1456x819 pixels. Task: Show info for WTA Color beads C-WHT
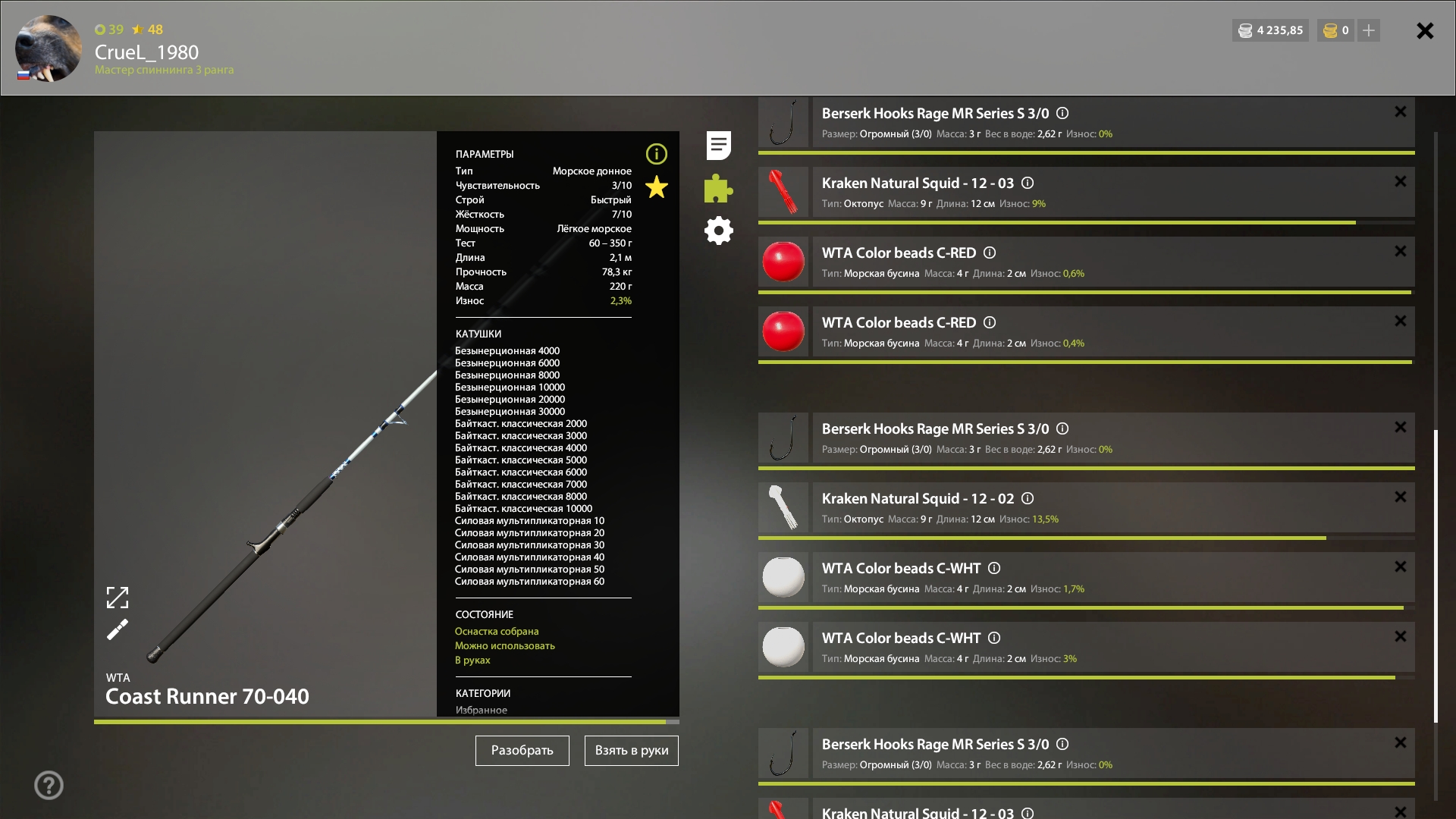994,569
